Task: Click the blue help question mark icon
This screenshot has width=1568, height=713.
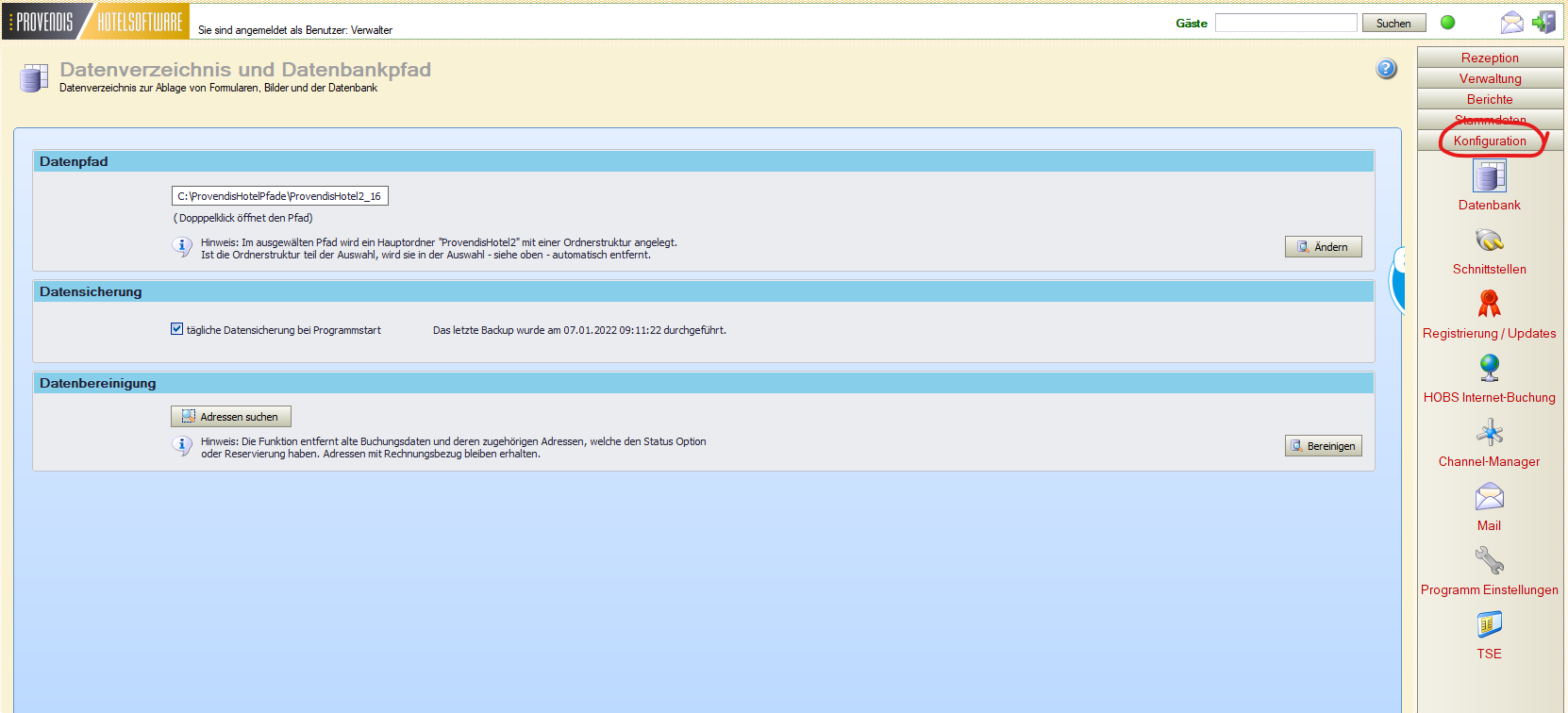Action: [1386, 69]
